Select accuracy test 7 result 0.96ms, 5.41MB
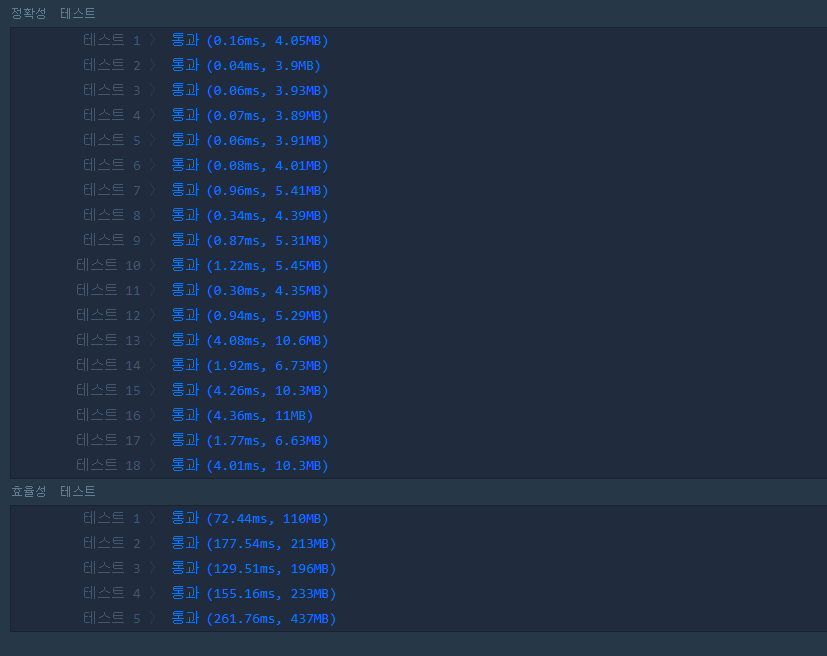 click(x=250, y=190)
